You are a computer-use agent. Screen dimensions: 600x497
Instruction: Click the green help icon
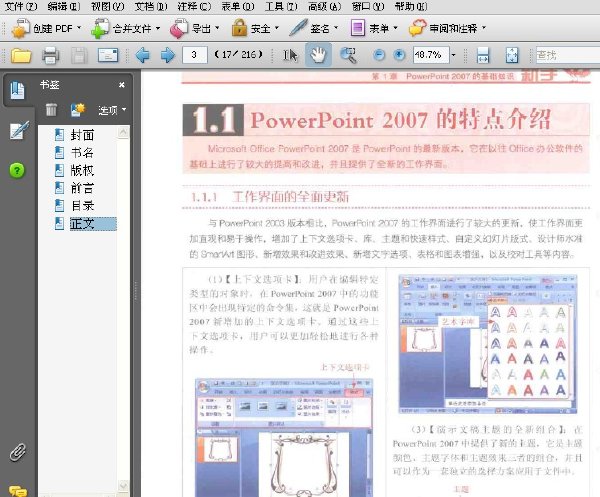tap(17, 170)
